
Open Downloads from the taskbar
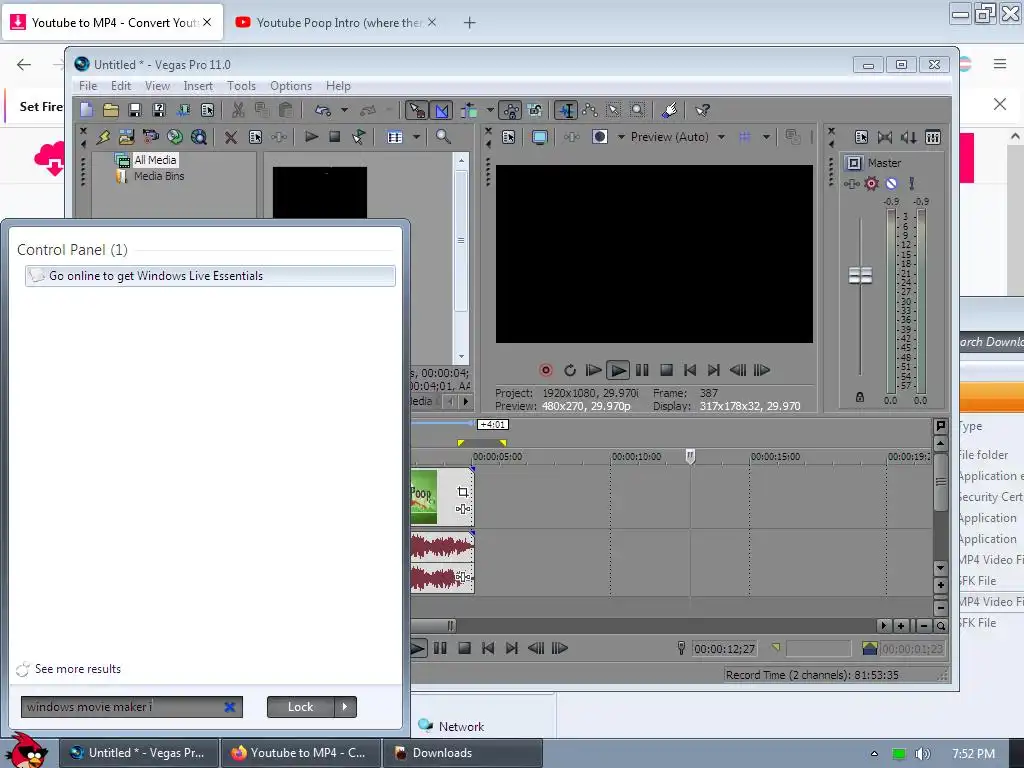462,753
